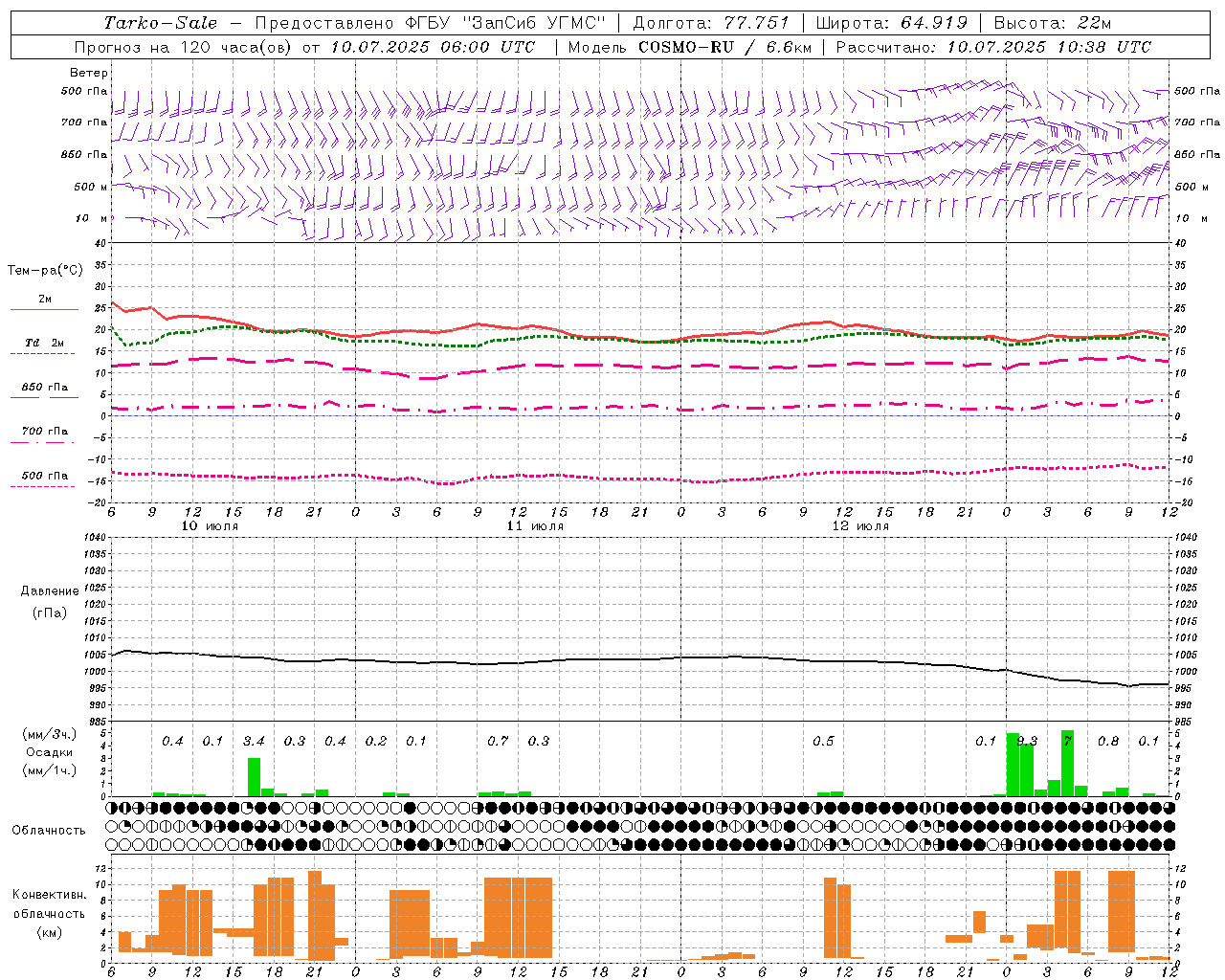Click the (км) unit label under облачность
Image resolution: width=1225 pixels, height=980 pixels.
coord(49,931)
